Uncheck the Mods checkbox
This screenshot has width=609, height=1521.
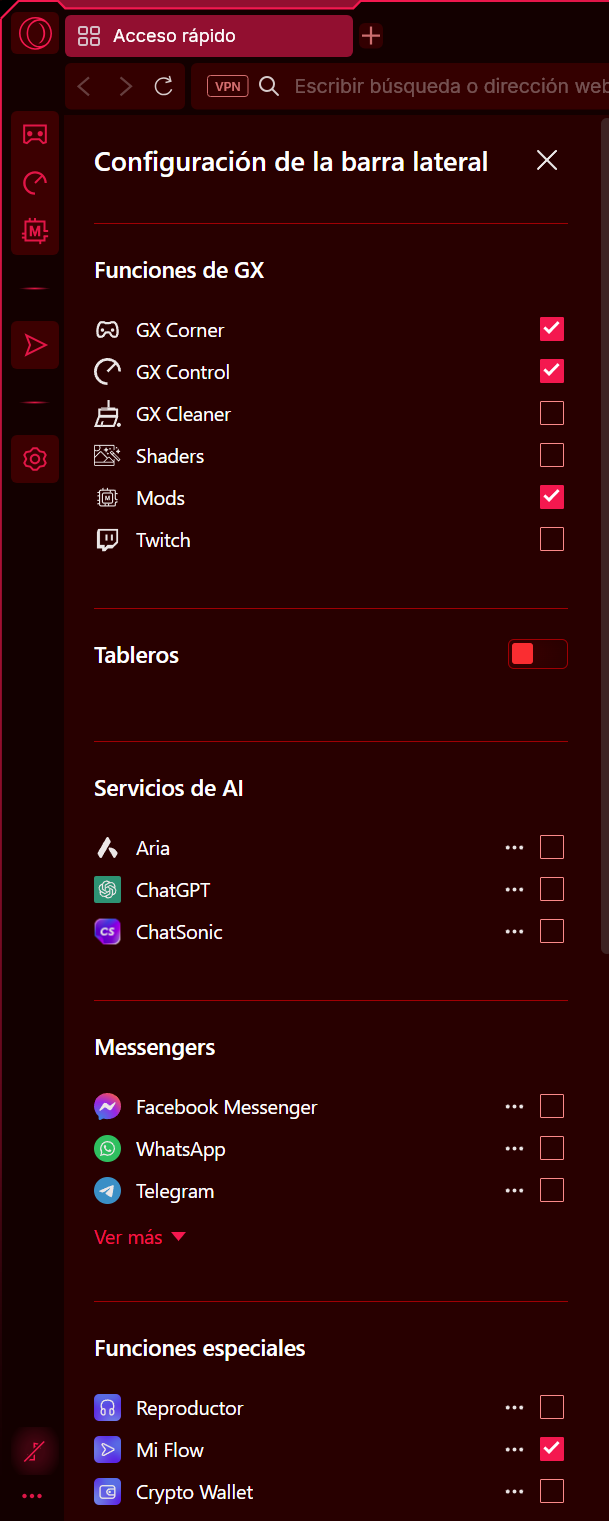click(x=552, y=497)
